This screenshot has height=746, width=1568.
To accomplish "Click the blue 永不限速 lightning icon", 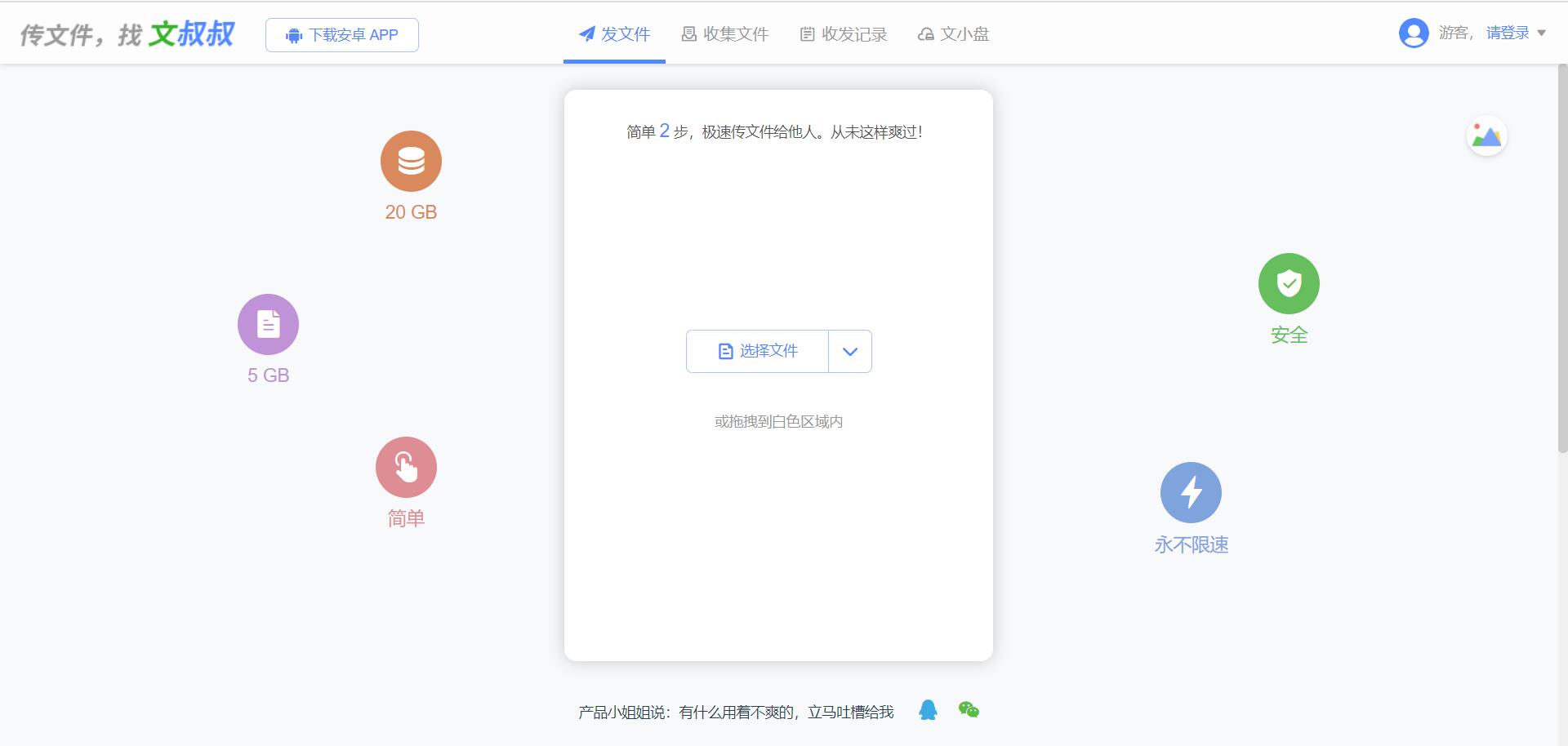I will (x=1191, y=491).
